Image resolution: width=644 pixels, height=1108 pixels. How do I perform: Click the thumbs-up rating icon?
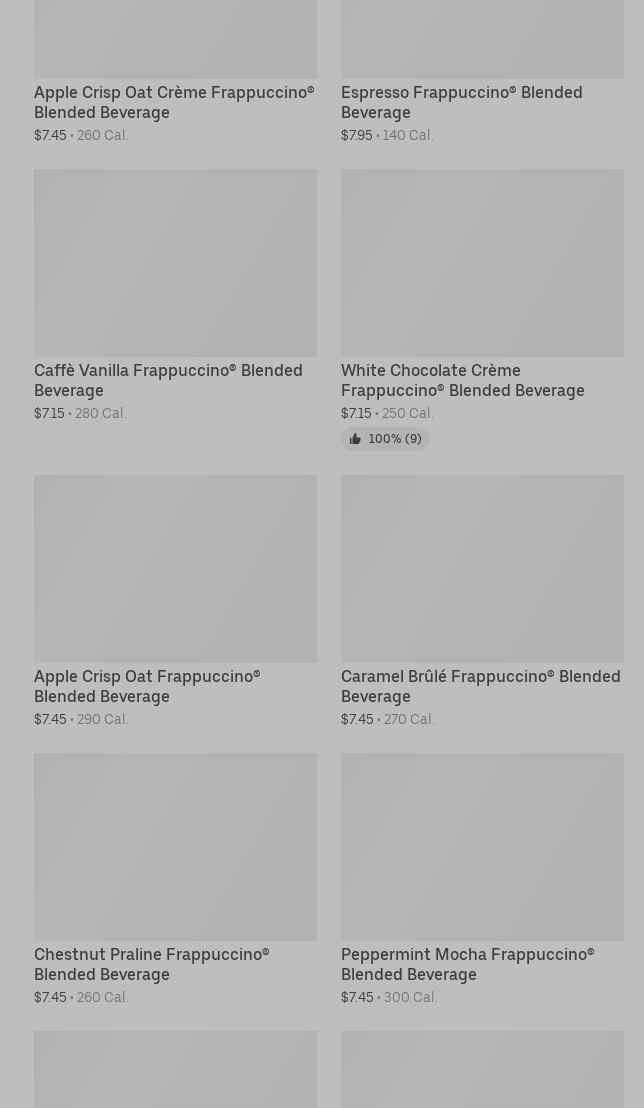(355, 439)
